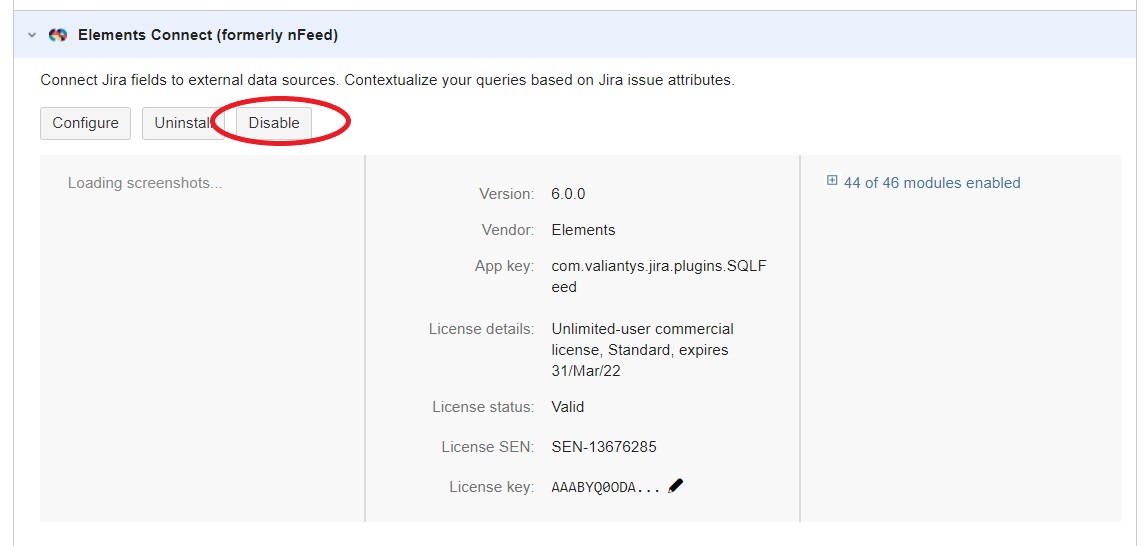Edit the license key with pencil icon
Screen dimensions: 1144x546
pyautogui.click(x=676, y=486)
